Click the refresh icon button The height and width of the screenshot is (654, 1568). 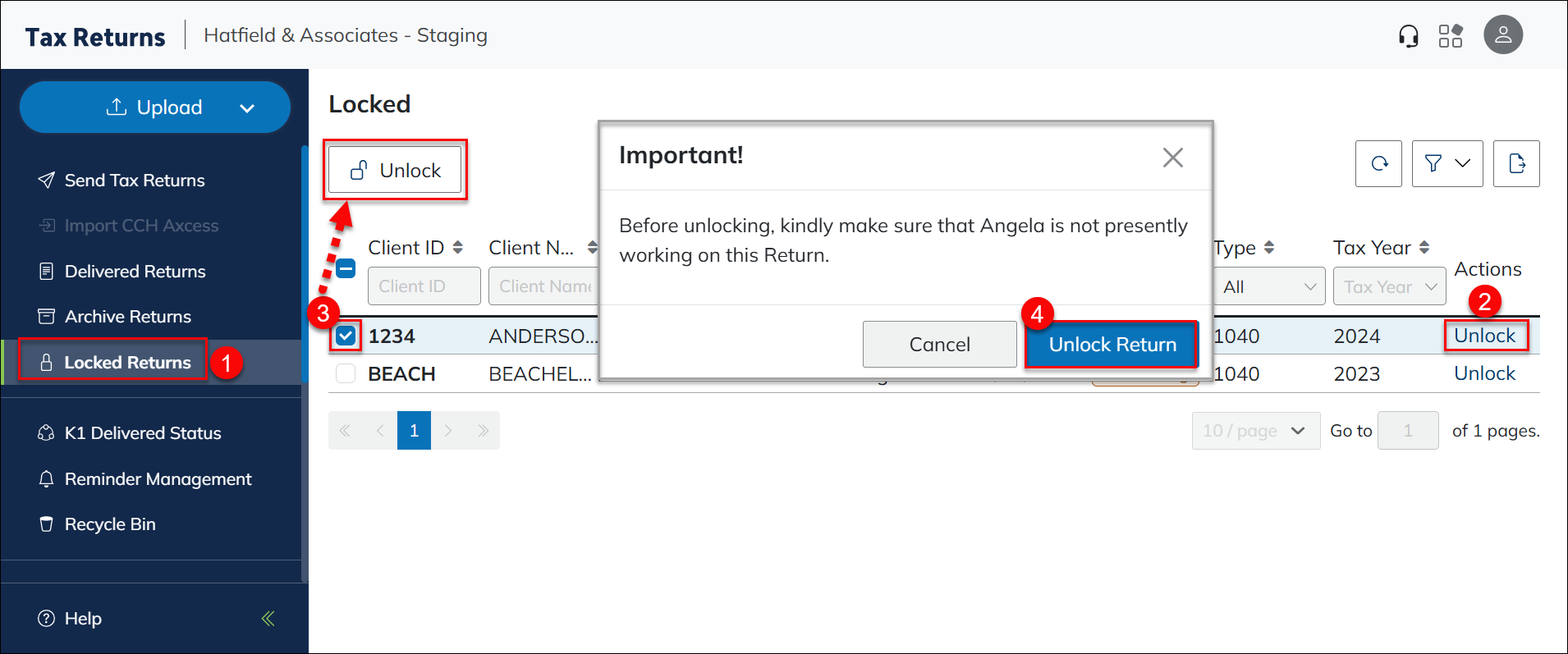1378,164
